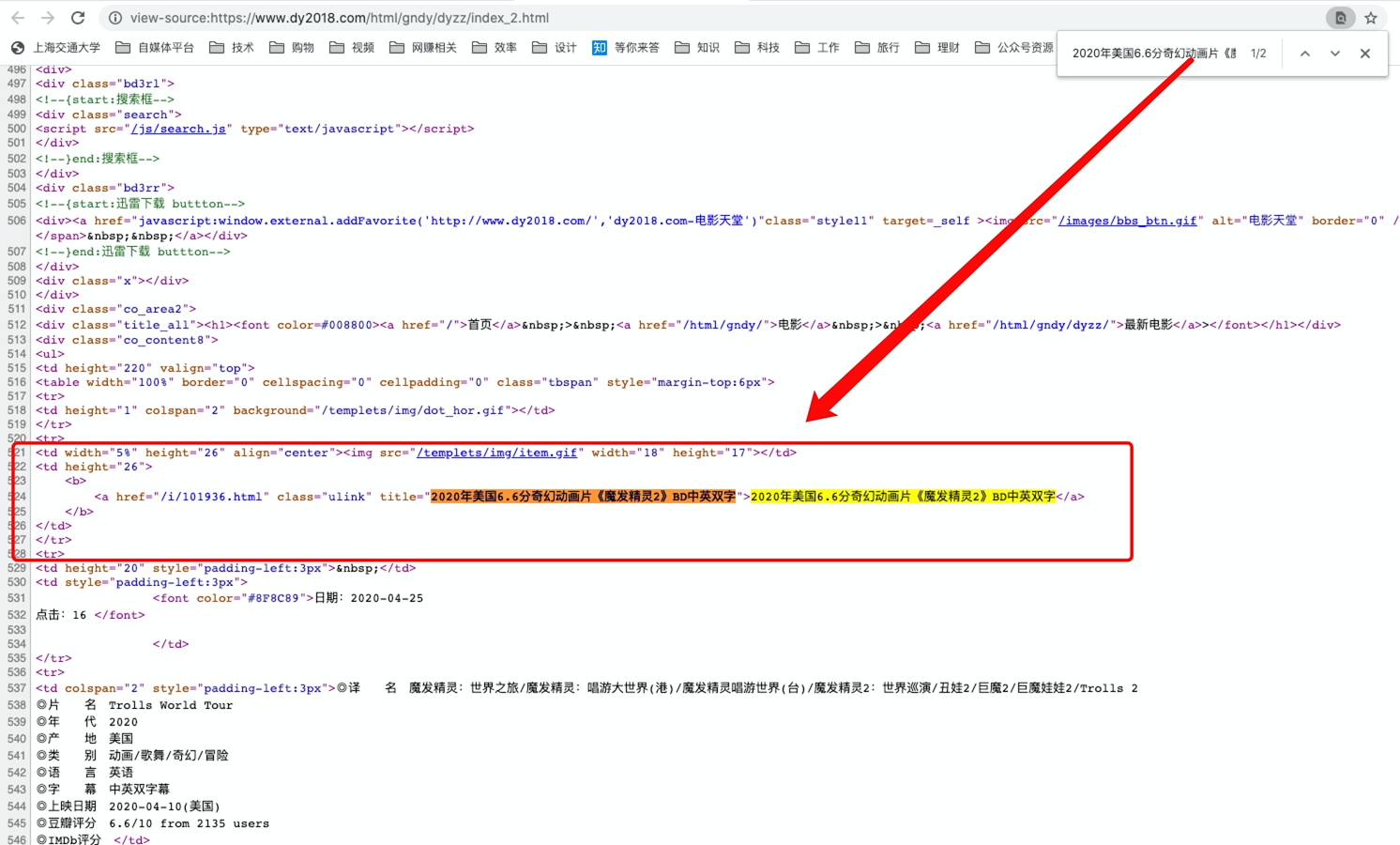Screen dimensions: 1400x845
Task: Go back to the previous page
Action: coord(18,18)
